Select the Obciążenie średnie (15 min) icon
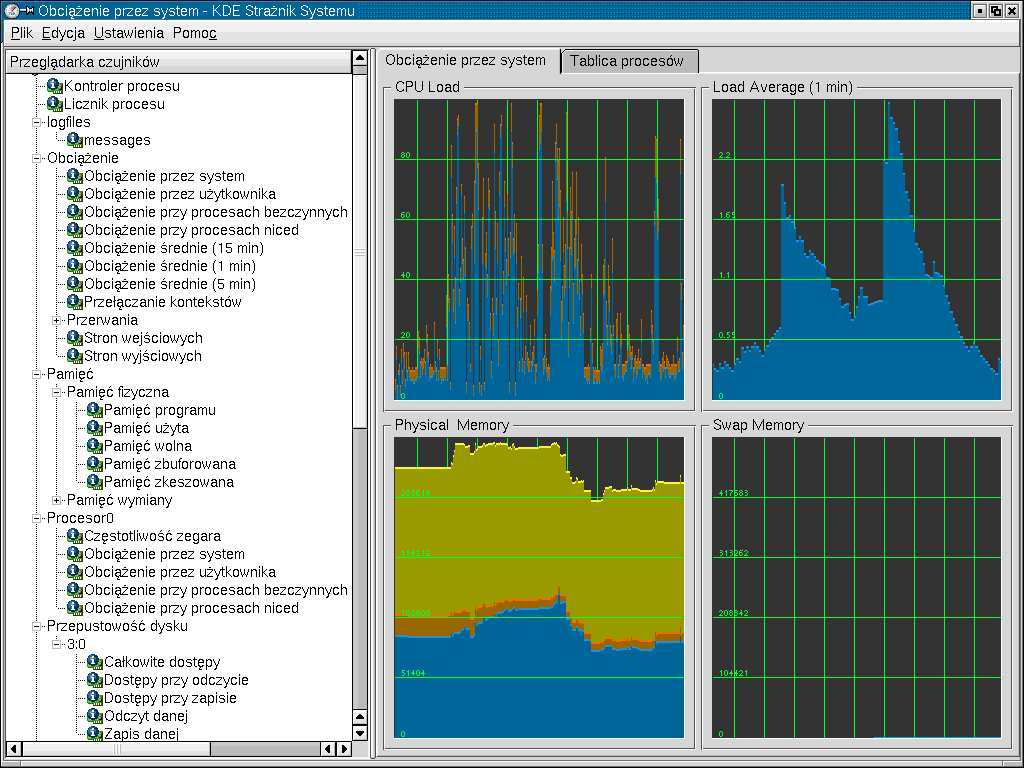The image size is (1024, 768). pyautogui.click(x=74, y=248)
